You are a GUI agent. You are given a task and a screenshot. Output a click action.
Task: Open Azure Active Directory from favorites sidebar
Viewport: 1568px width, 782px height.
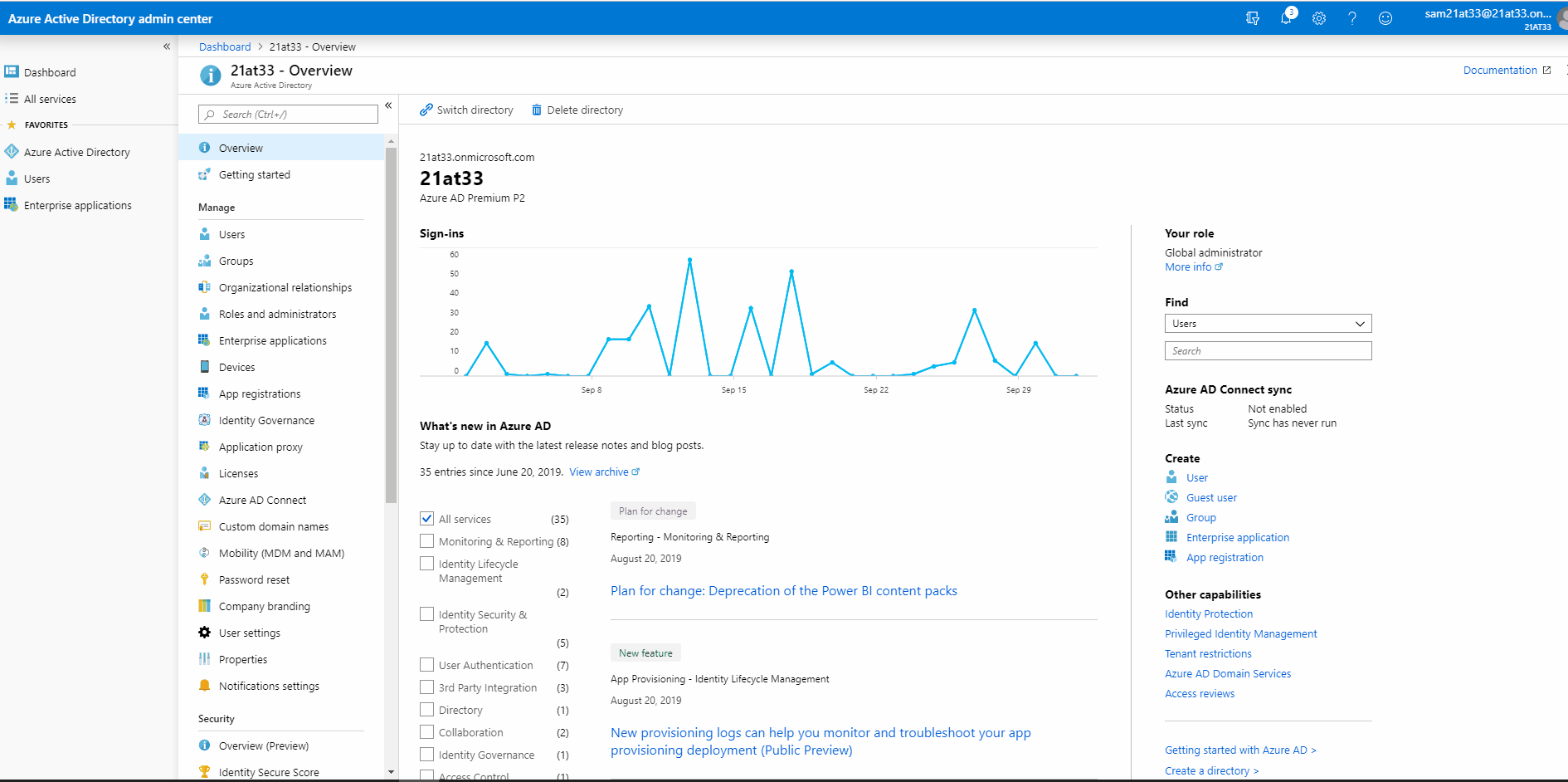[76, 152]
